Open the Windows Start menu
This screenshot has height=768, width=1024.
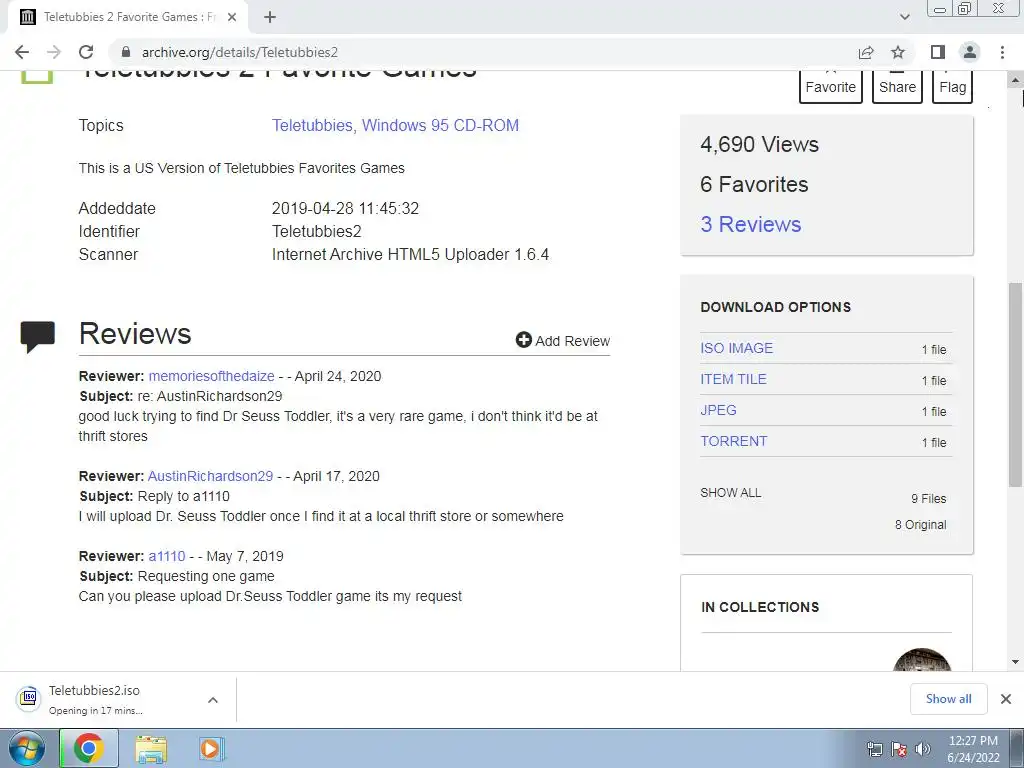coord(27,748)
